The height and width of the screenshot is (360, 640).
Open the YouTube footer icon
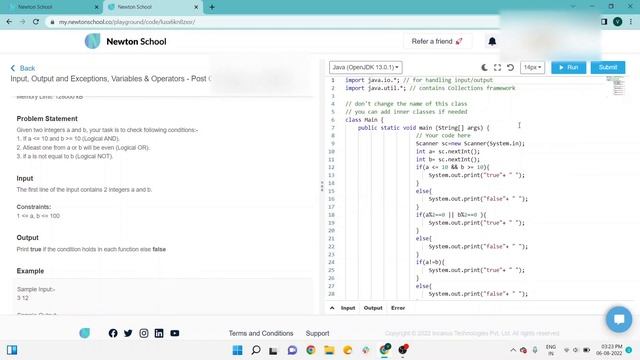tap(175, 333)
